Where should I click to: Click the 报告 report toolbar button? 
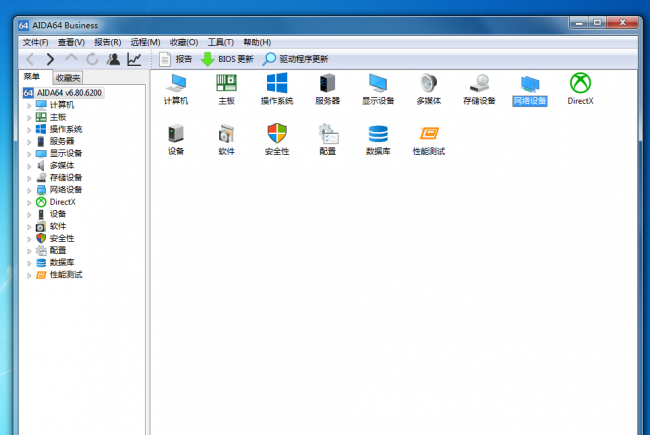click(x=176, y=59)
